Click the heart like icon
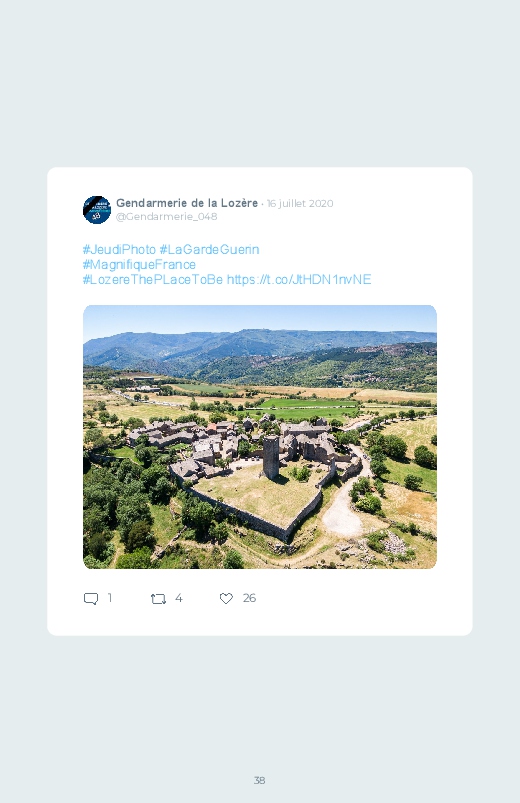520x803 pixels. pos(226,598)
